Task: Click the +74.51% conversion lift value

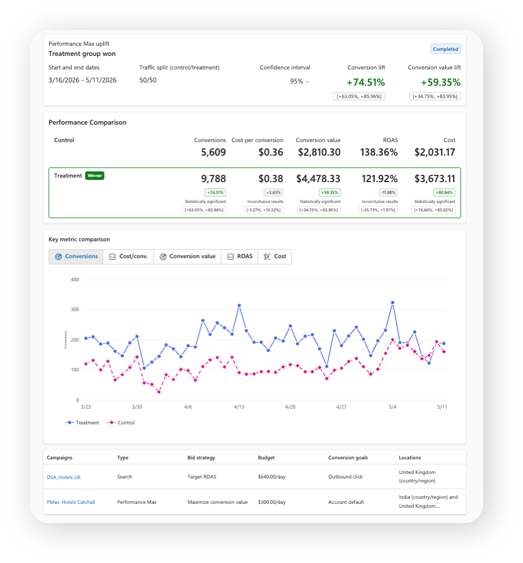Action: coord(365,83)
